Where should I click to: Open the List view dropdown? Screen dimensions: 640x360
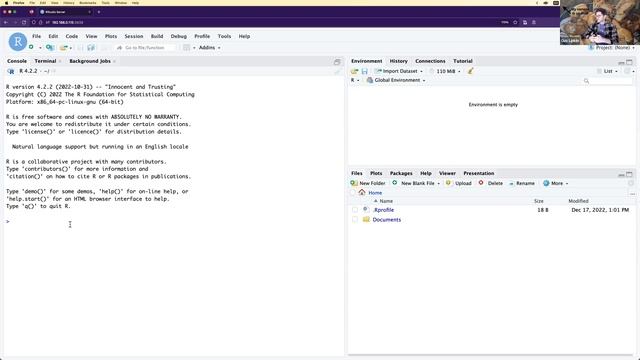(x=607, y=71)
